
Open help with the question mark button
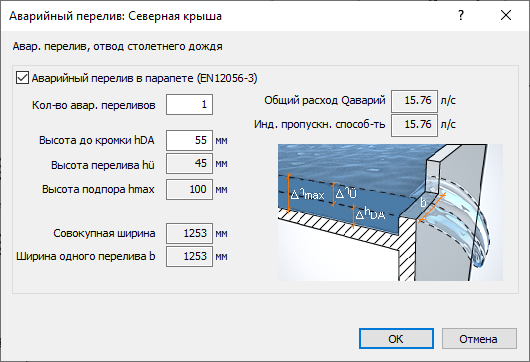pos(461,16)
